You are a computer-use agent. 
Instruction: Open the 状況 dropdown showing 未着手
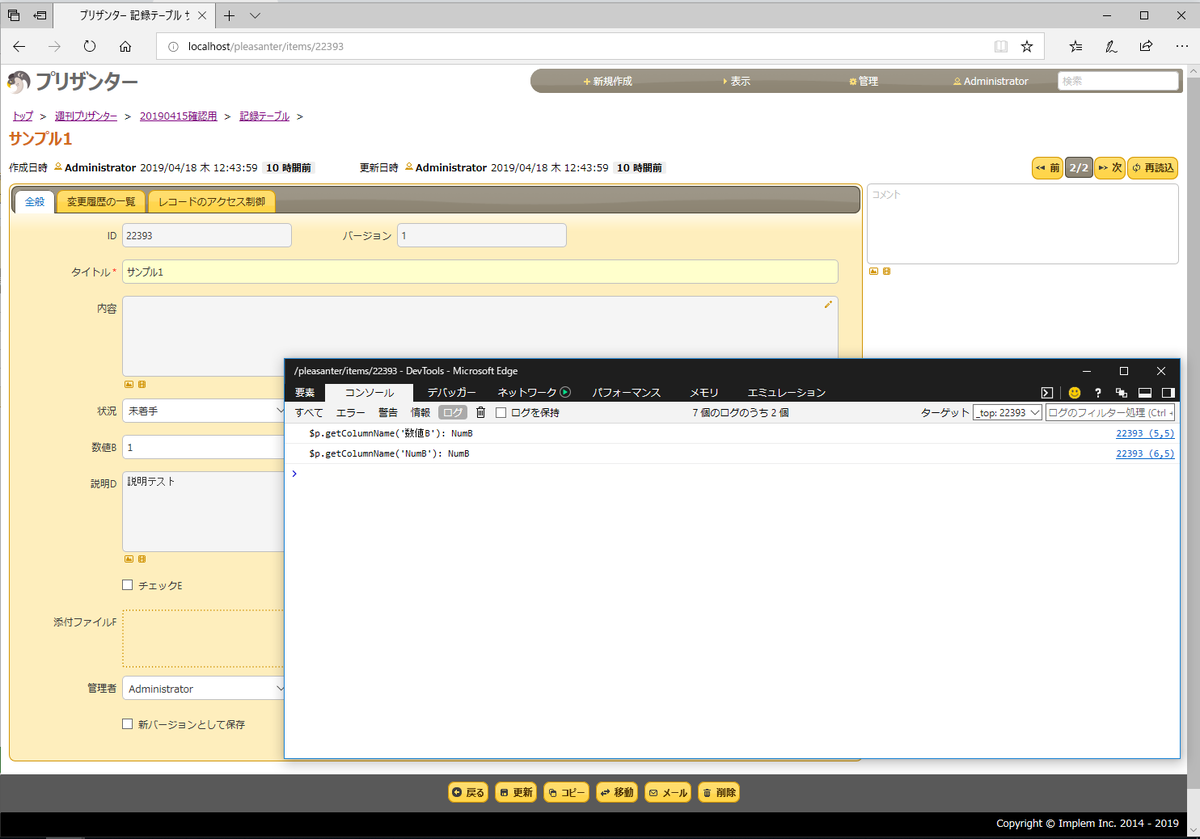204,411
